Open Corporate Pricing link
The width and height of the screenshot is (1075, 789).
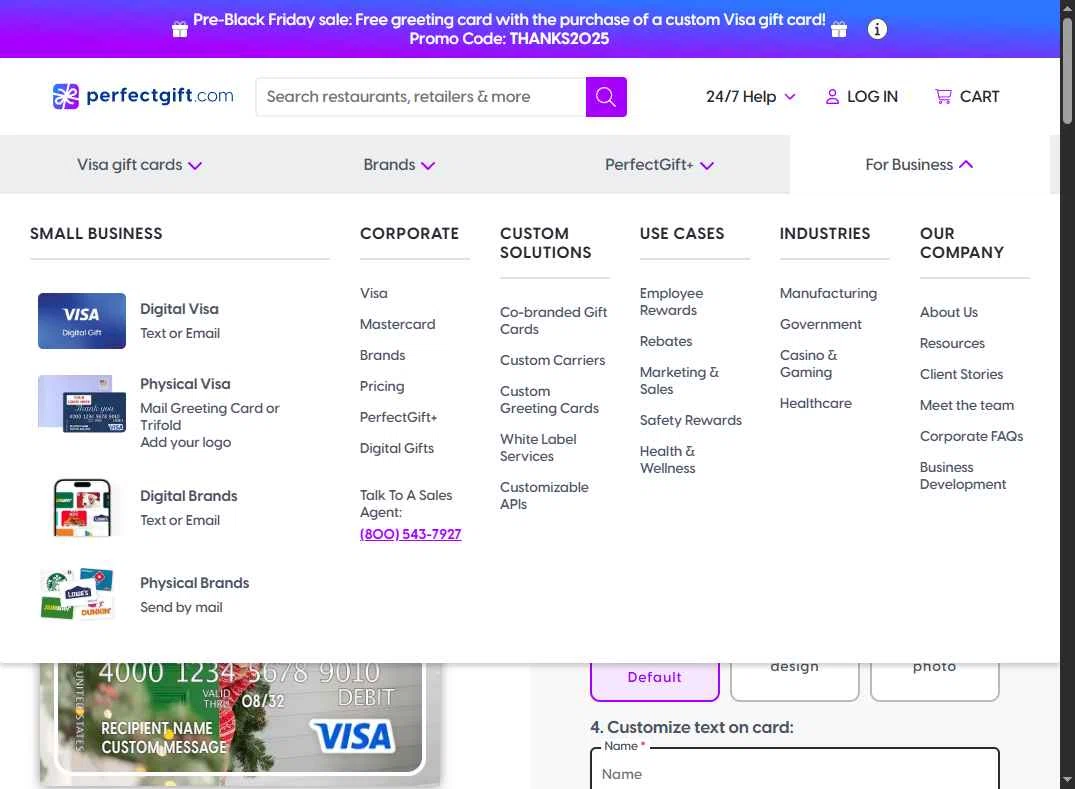coord(382,386)
